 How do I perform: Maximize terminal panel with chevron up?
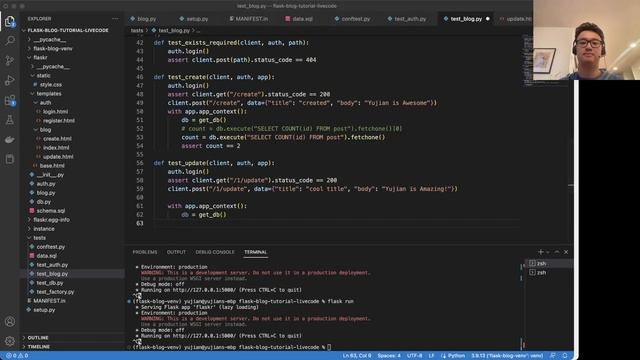tap(557, 252)
